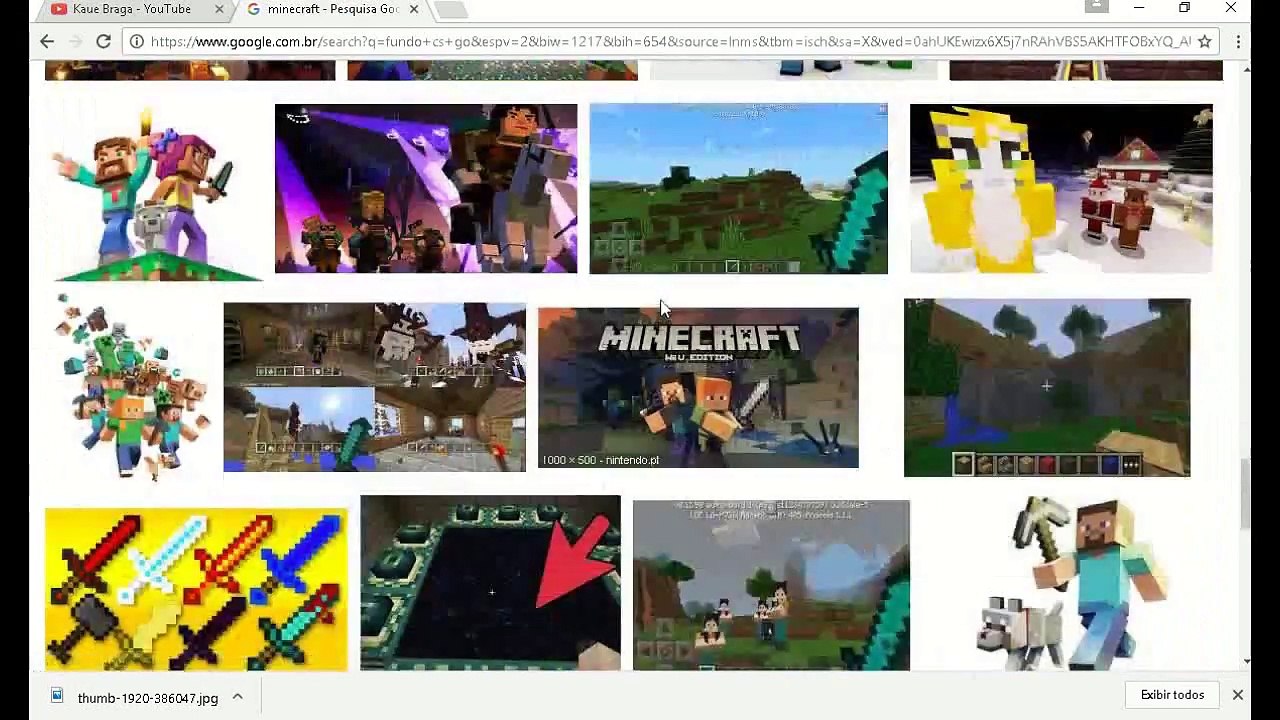Open a new browser tab
Image resolution: width=1280 pixels, height=720 pixels.
tap(451, 10)
